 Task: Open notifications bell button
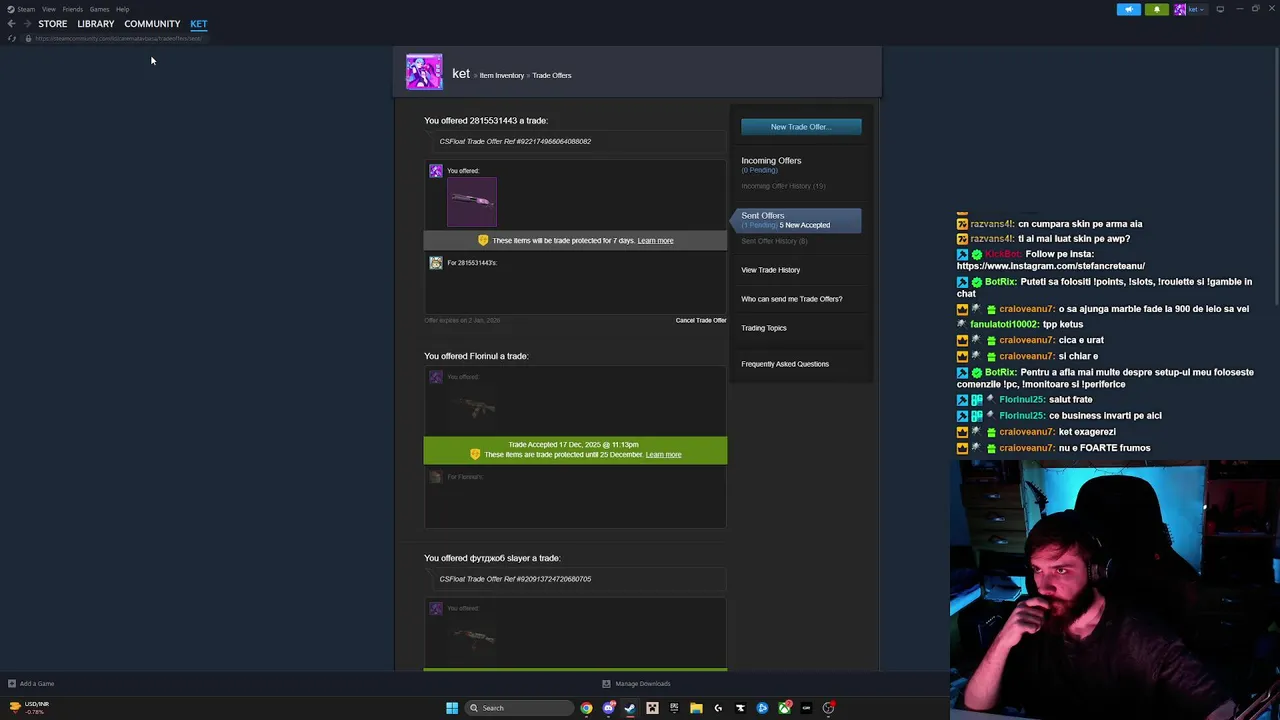(1156, 9)
